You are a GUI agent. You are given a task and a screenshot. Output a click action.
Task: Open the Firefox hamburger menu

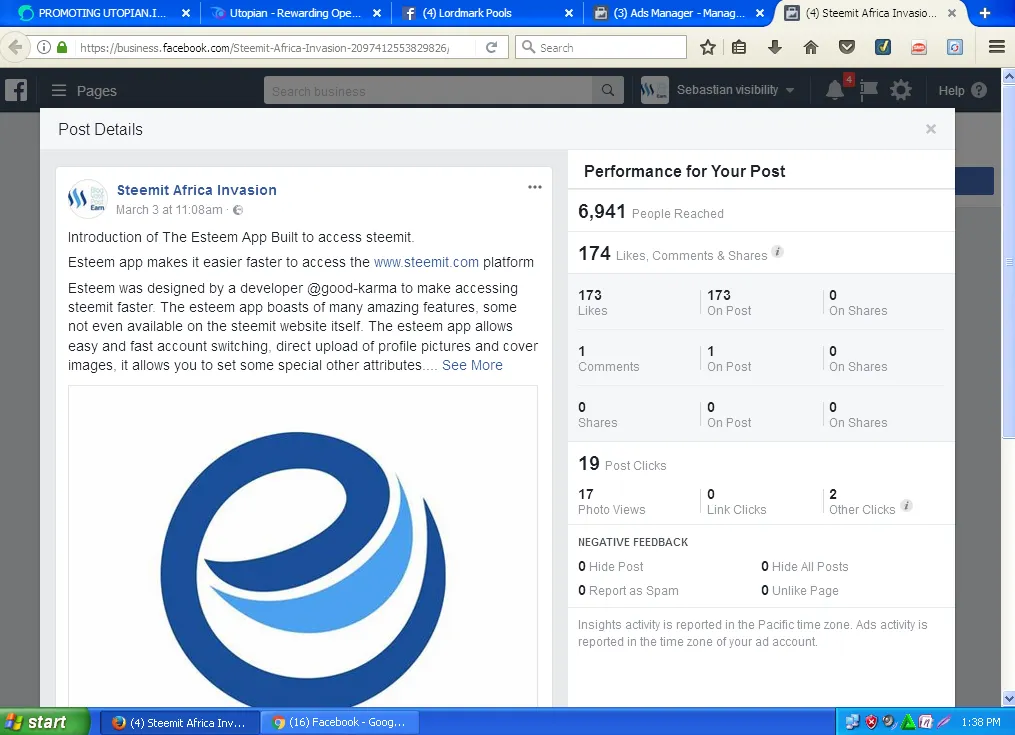click(996, 47)
